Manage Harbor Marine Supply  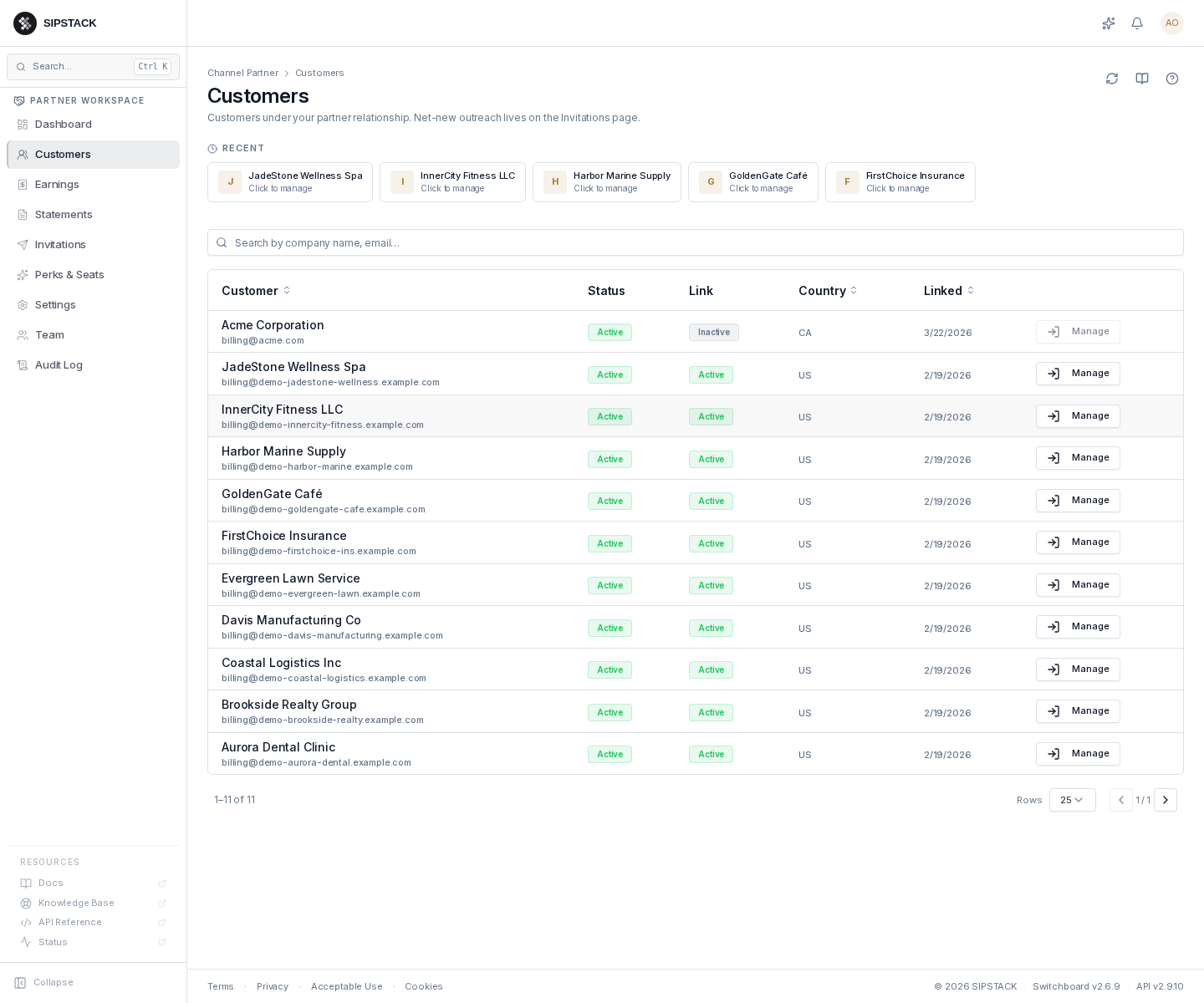coord(1078,458)
